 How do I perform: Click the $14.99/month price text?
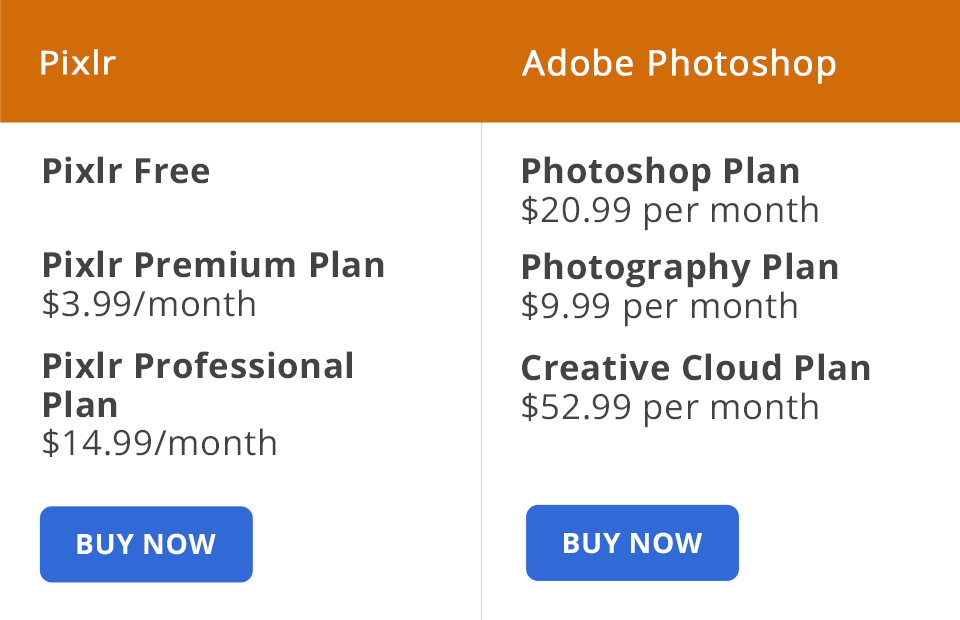coord(158,442)
